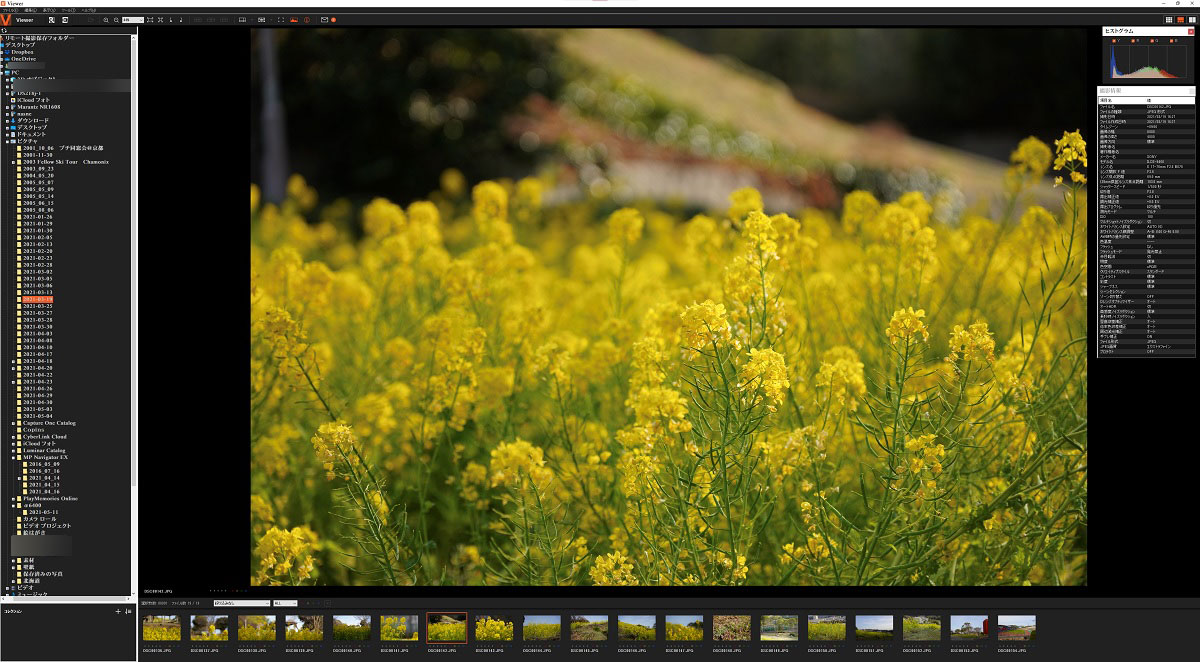Open the 編集 menu
Screen dimensions: 1200x662
pyautogui.click(x=31, y=10)
